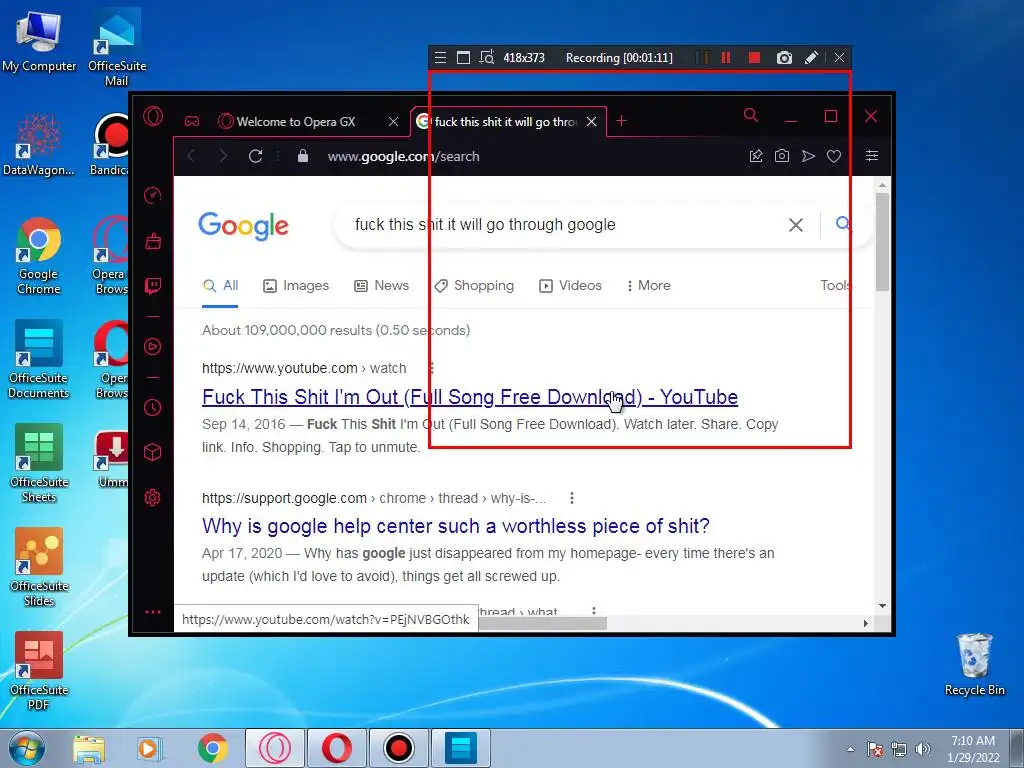1024x768 pixels.
Task: Click the share page icon in address bar
Action: coord(756,155)
